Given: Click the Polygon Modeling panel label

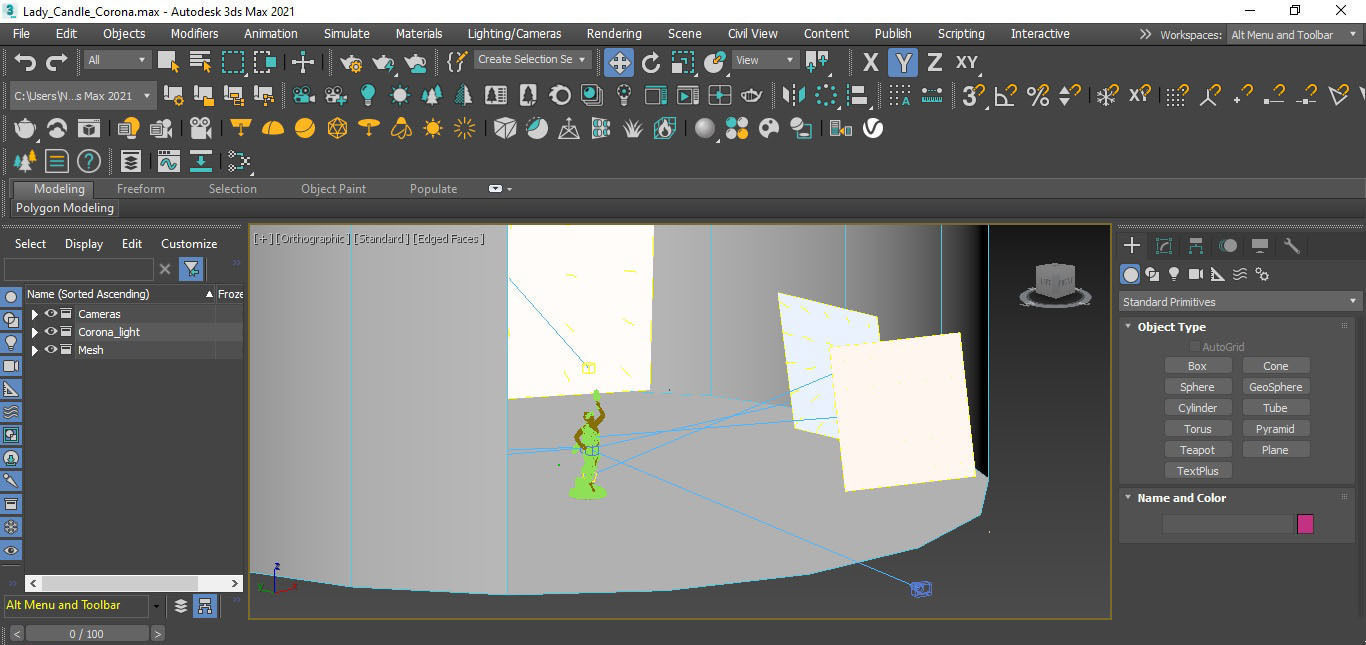Looking at the screenshot, I should coord(64,208).
